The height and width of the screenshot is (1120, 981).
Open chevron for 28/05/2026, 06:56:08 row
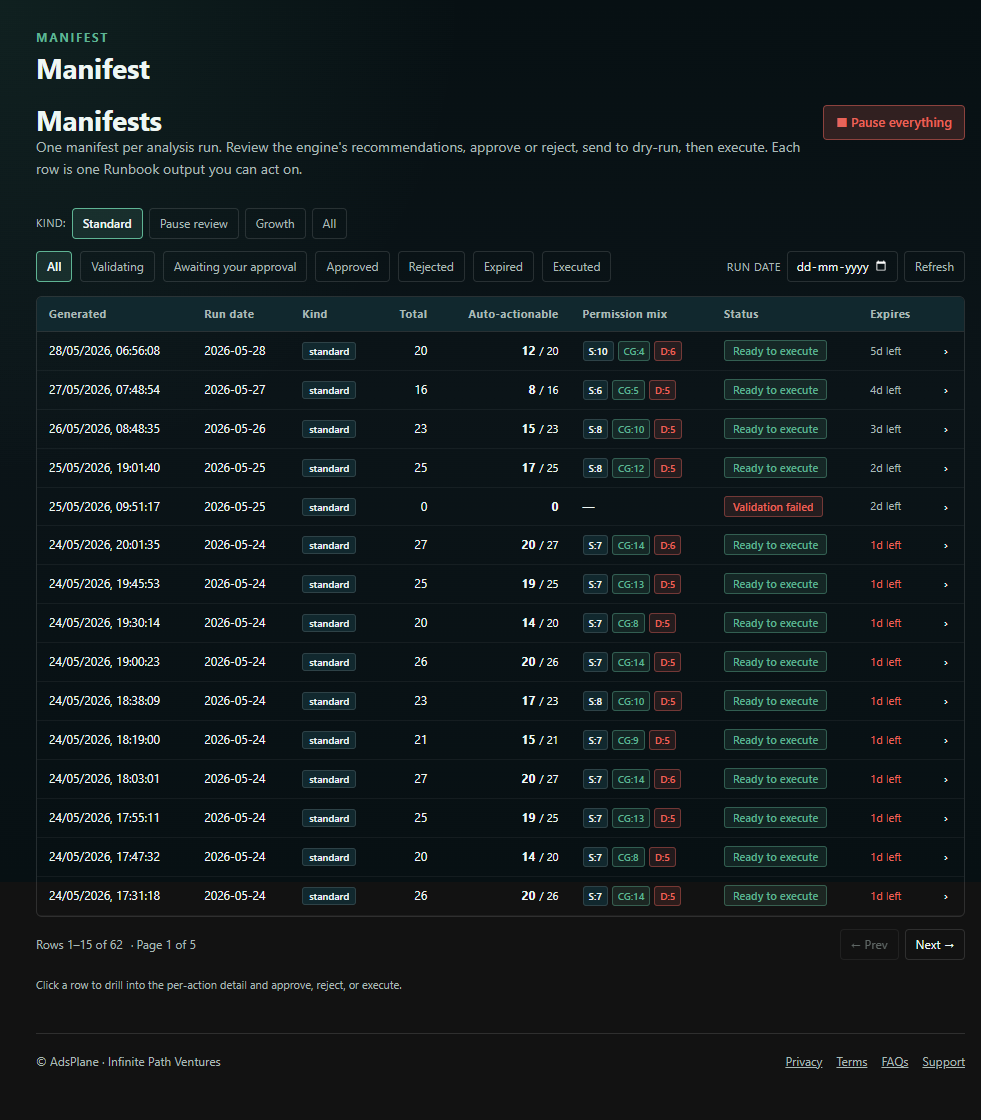946,351
